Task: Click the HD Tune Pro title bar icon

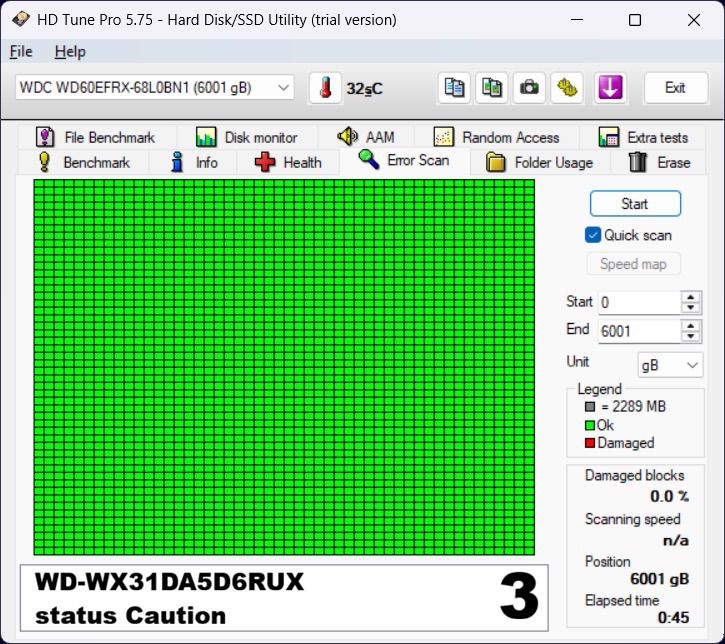Action: 21,19
